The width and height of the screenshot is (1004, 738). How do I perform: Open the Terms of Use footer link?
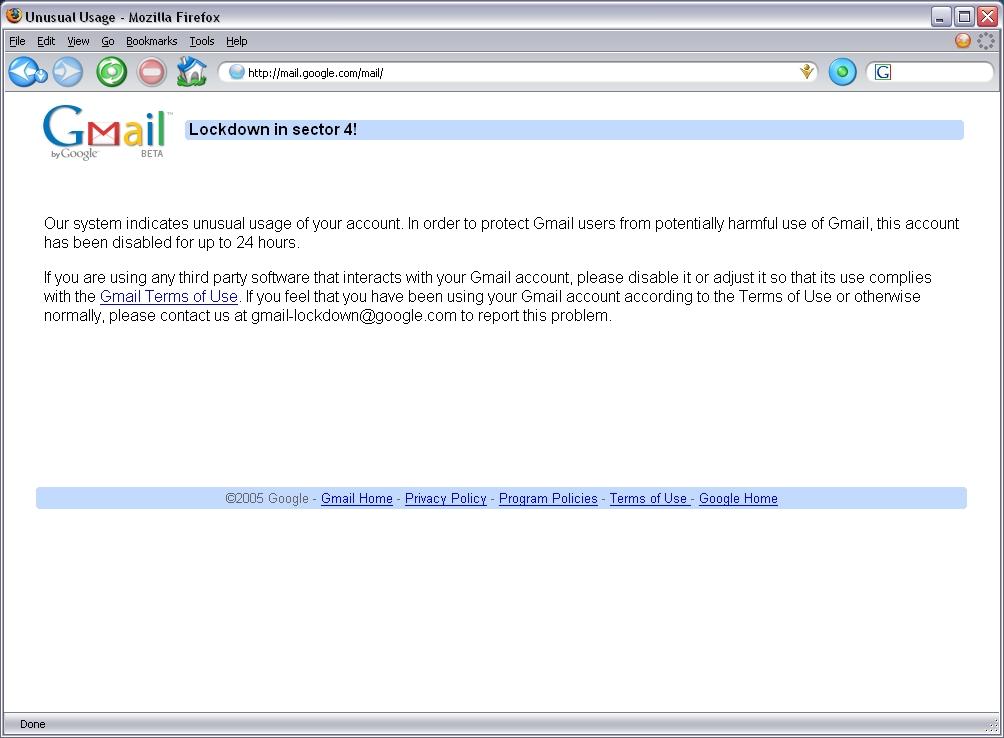649,499
